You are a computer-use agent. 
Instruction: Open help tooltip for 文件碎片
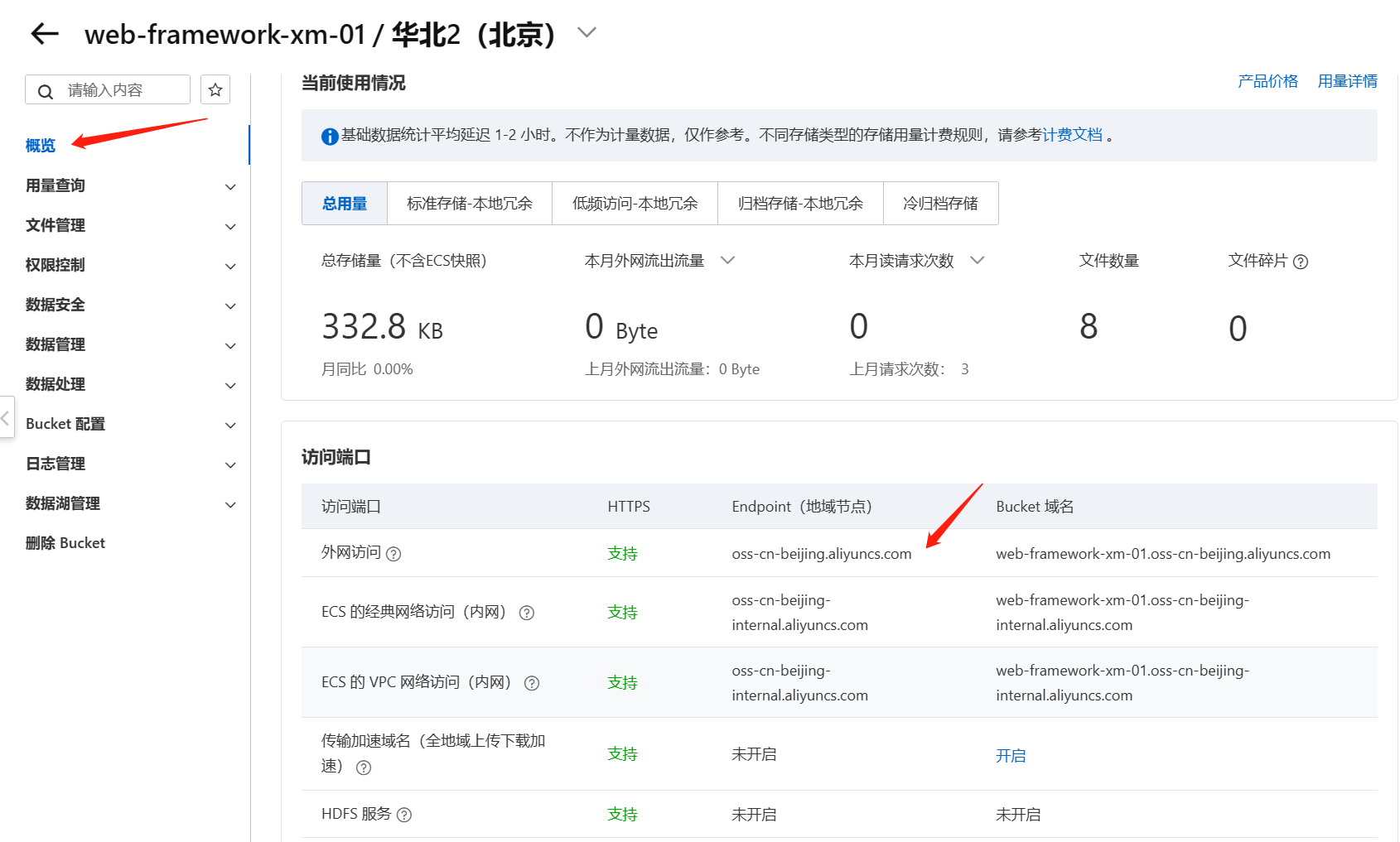click(1301, 262)
